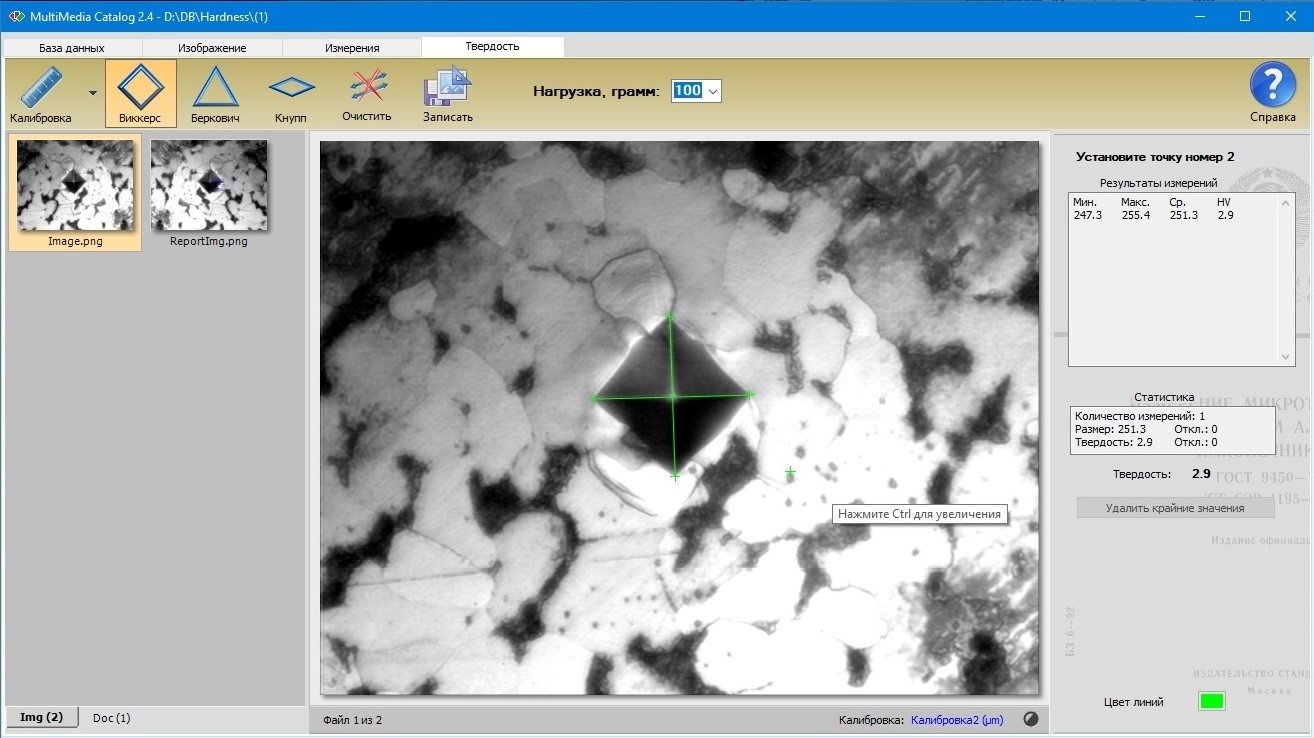Screen dimensions: 1314x738
Task: Click the Очистить clear measurements icon
Action: (367, 93)
